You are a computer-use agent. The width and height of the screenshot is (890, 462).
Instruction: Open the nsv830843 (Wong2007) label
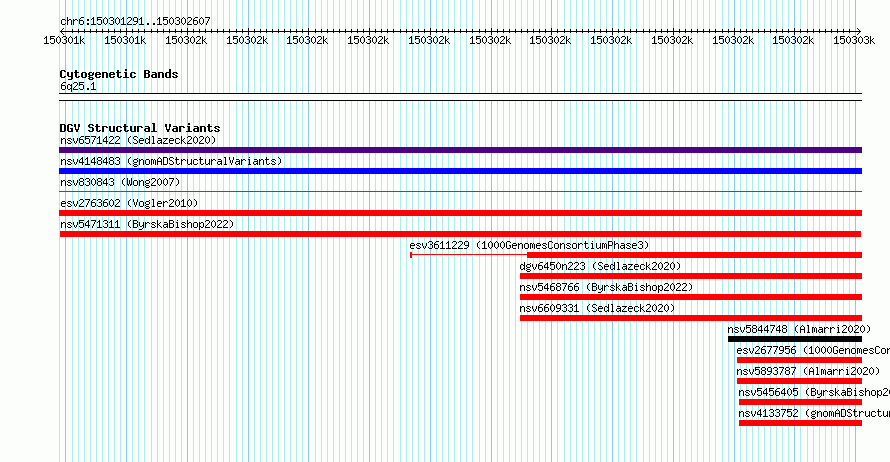(120, 182)
